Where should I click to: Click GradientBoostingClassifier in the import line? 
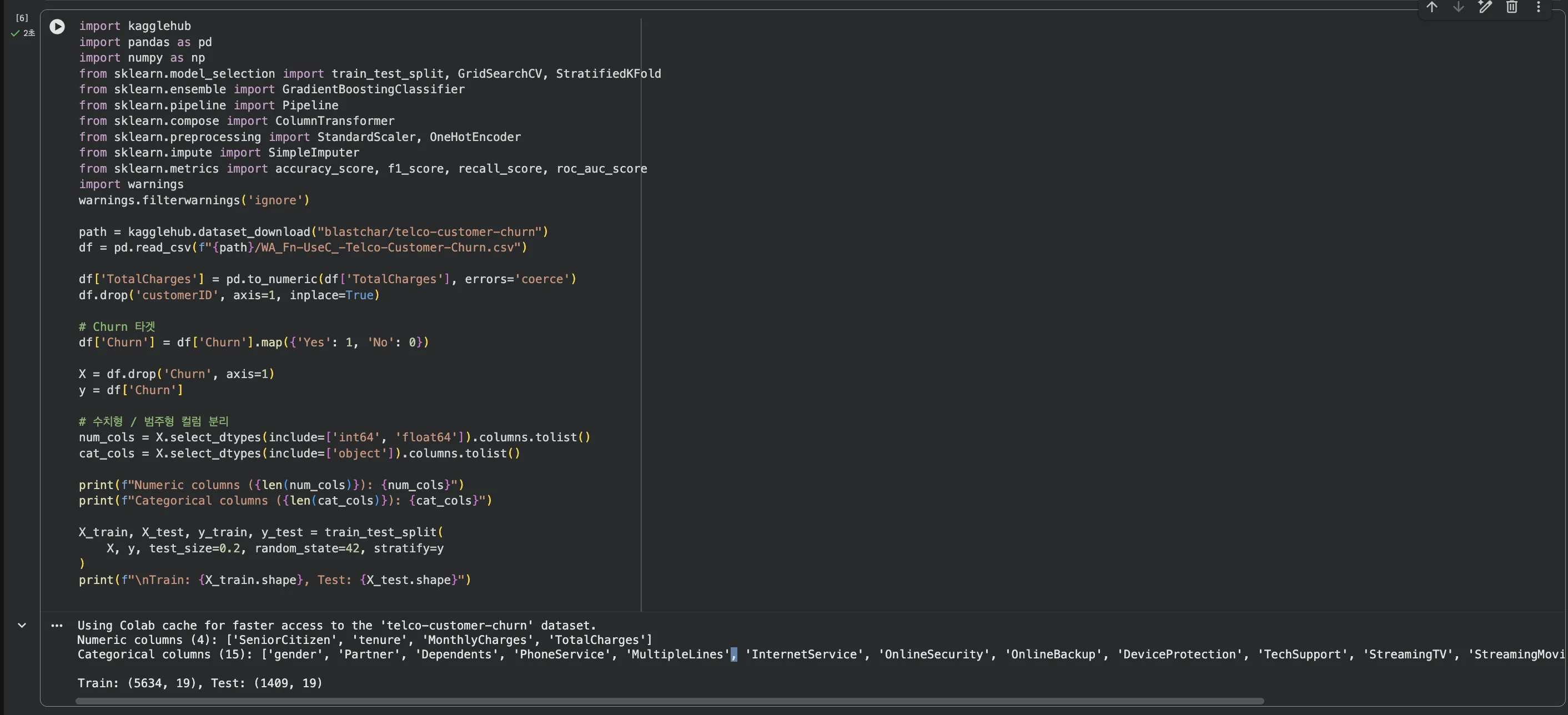(373, 89)
